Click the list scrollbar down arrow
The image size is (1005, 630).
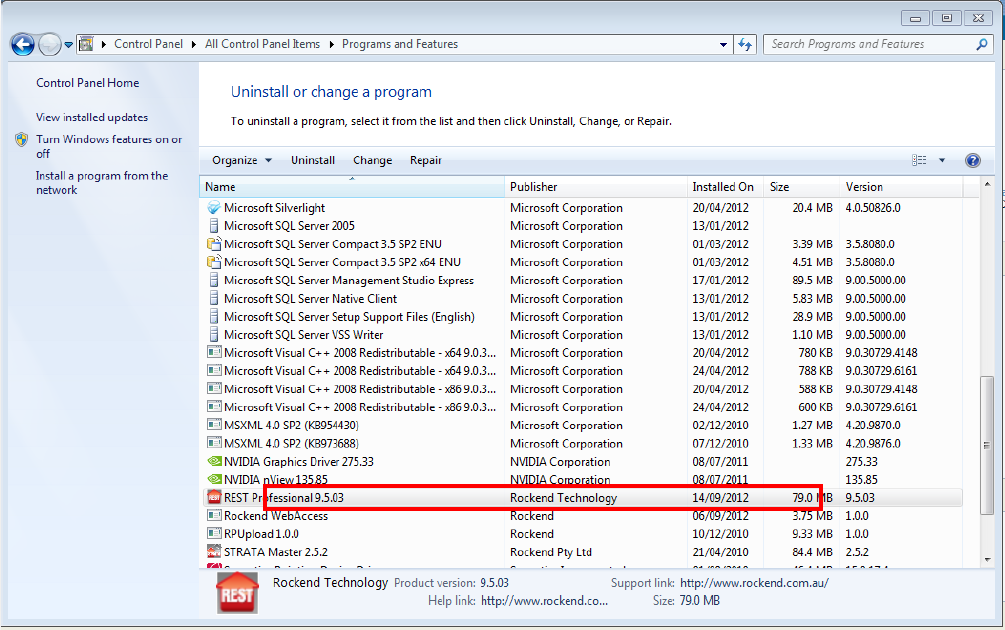tap(987, 560)
